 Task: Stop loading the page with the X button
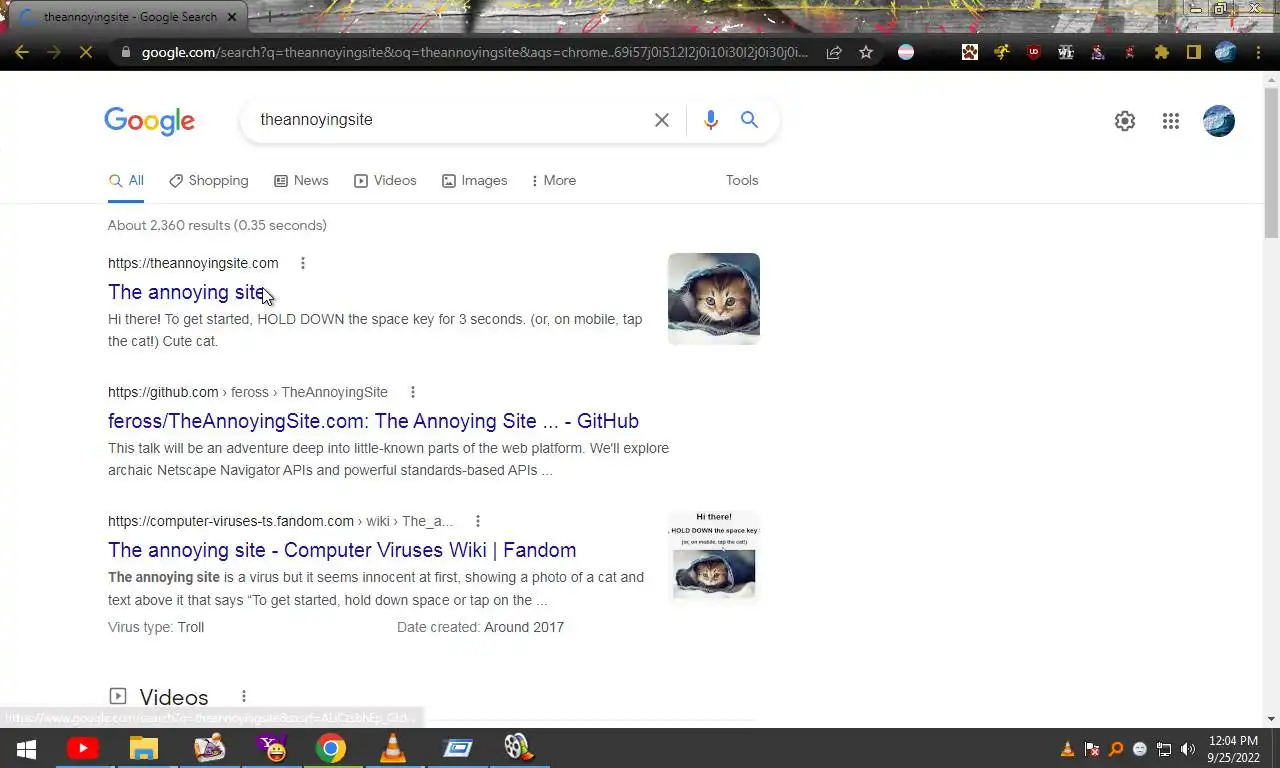click(x=86, y=52)
